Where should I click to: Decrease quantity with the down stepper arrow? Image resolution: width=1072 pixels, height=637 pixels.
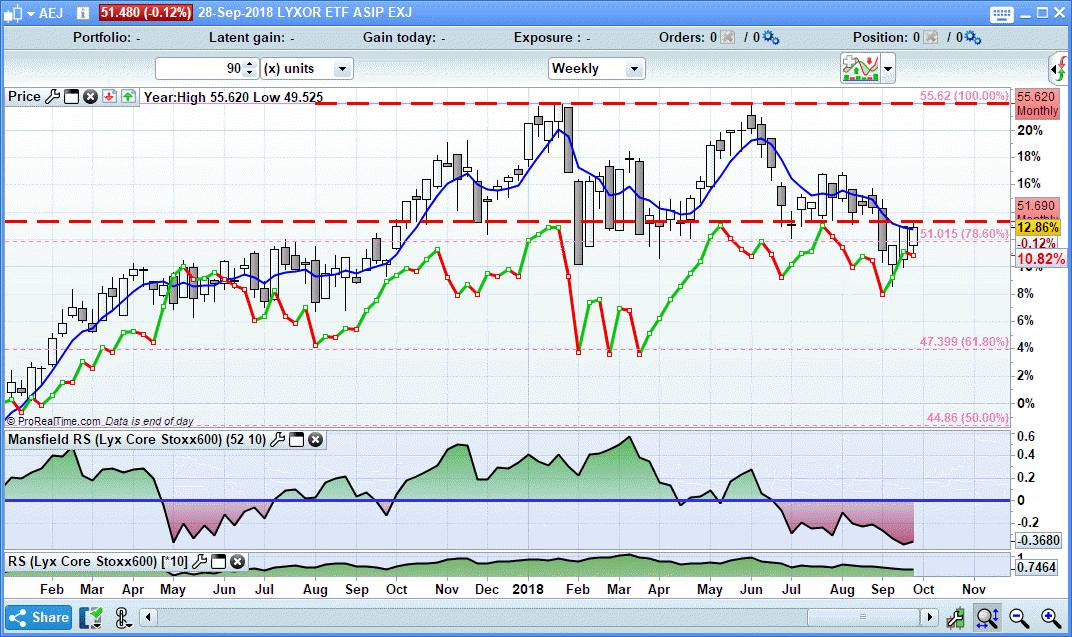[x=250, y=73]
